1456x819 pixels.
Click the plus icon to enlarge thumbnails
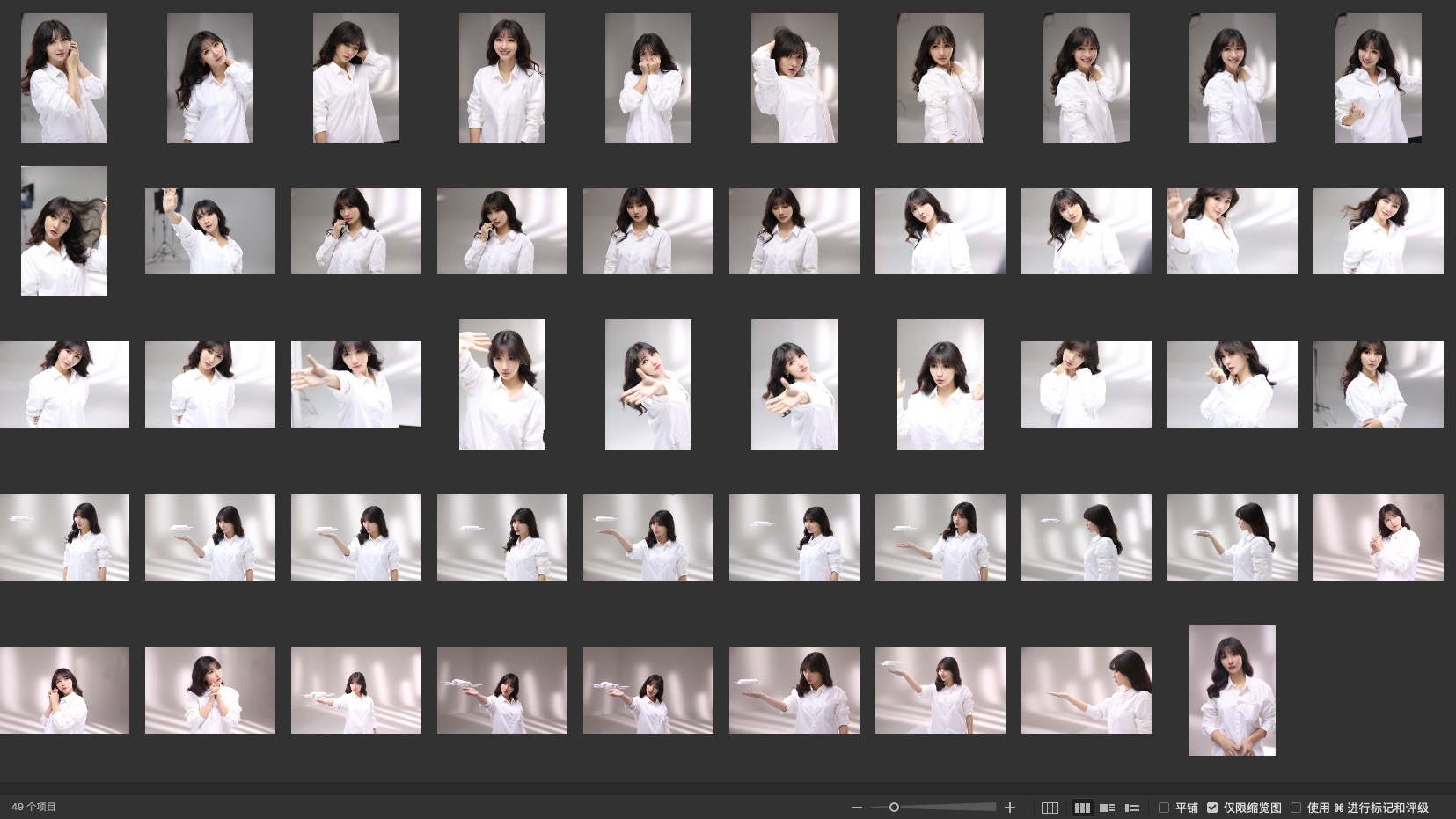click(1010, 808)
